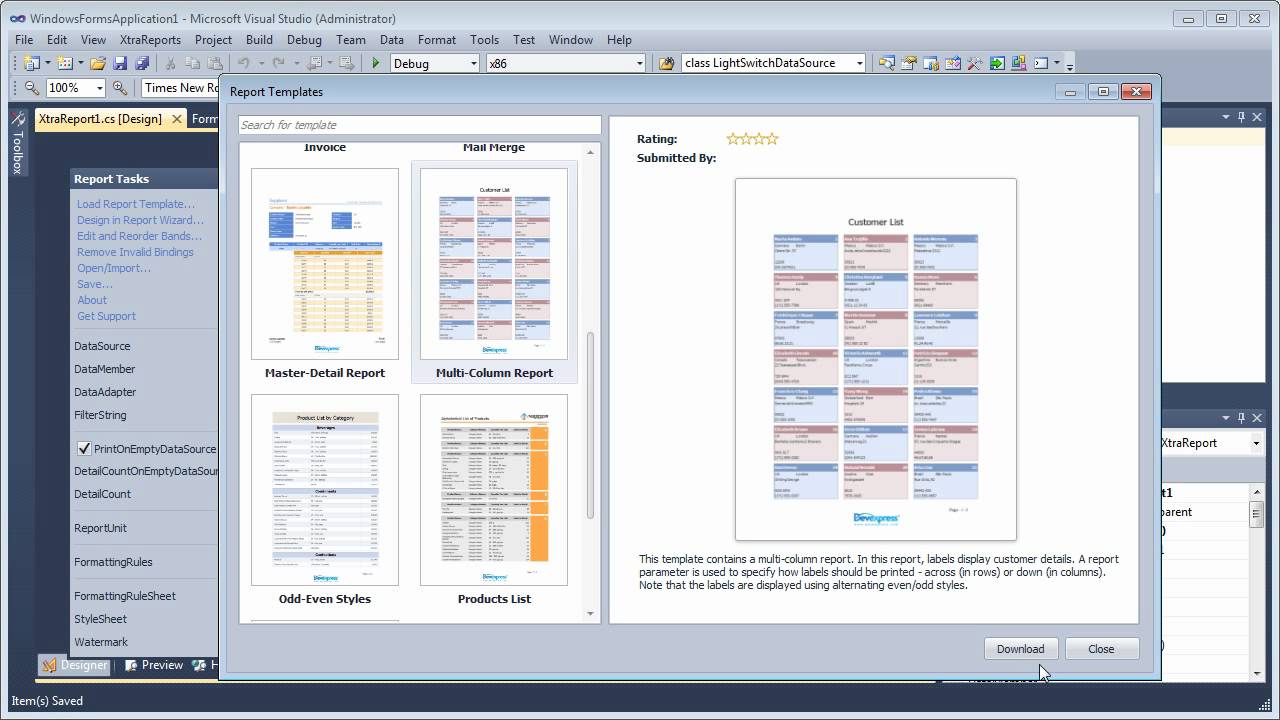The width and height of the screenshot is (1280, 720).
Task: Click the Save toolbar icon
Action: pyautogui.click(x=120, y=63)
